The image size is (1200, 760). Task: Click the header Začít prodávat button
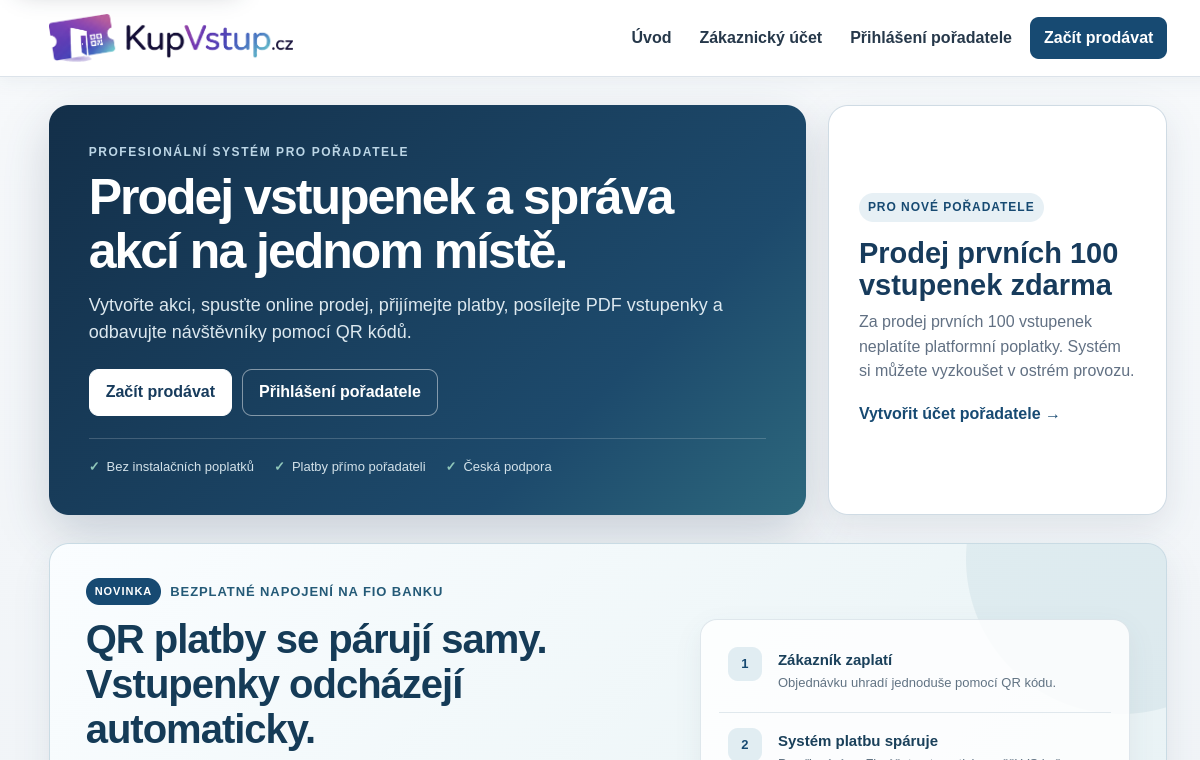(x=1098, y=38)
